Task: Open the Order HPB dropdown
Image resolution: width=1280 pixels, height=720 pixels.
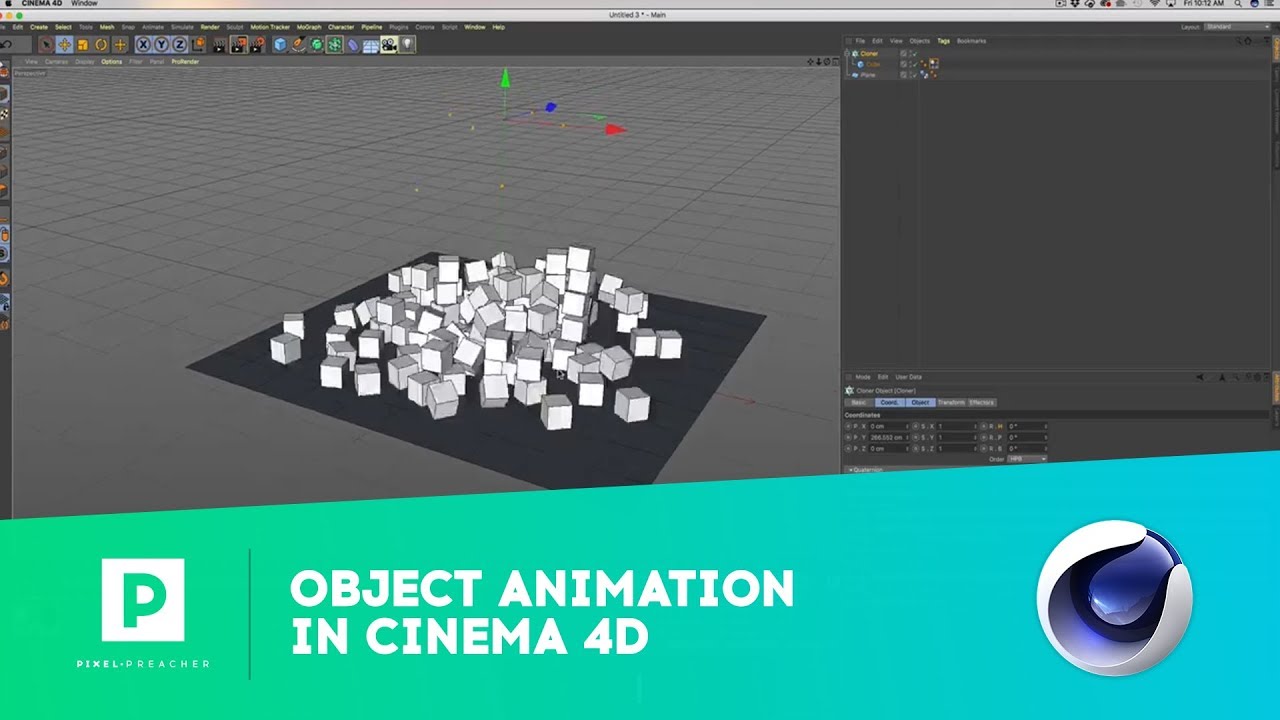Action: (1027, 459)
